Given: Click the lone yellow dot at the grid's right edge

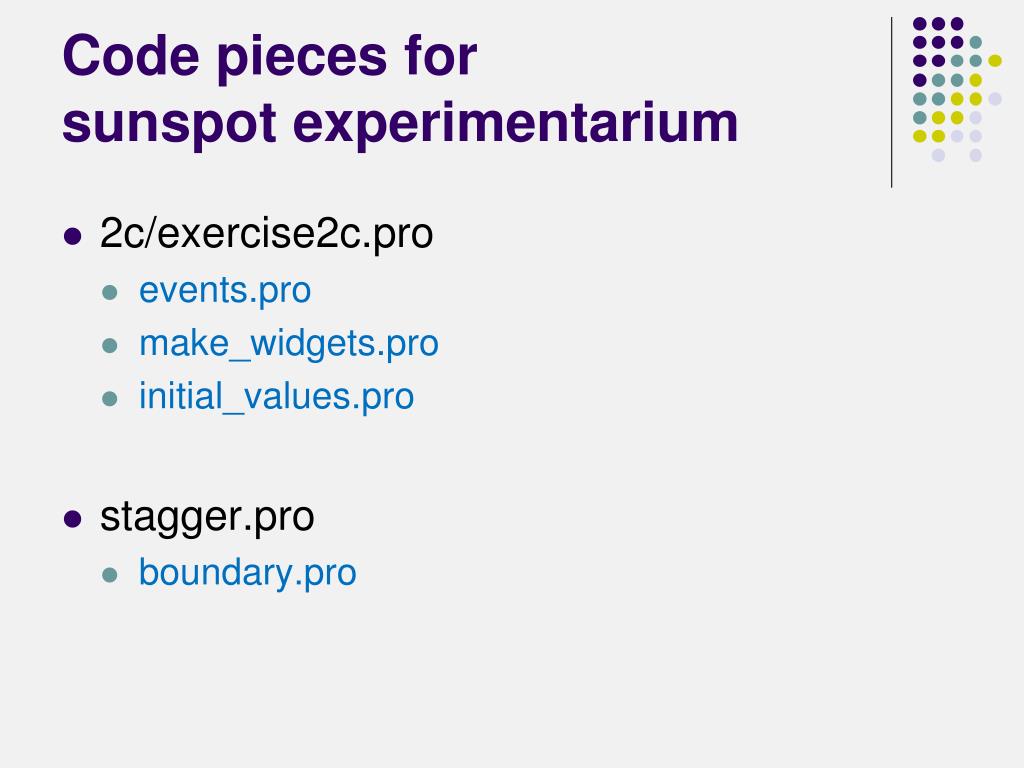Looking at the screenshot, I should coord(995,61).
